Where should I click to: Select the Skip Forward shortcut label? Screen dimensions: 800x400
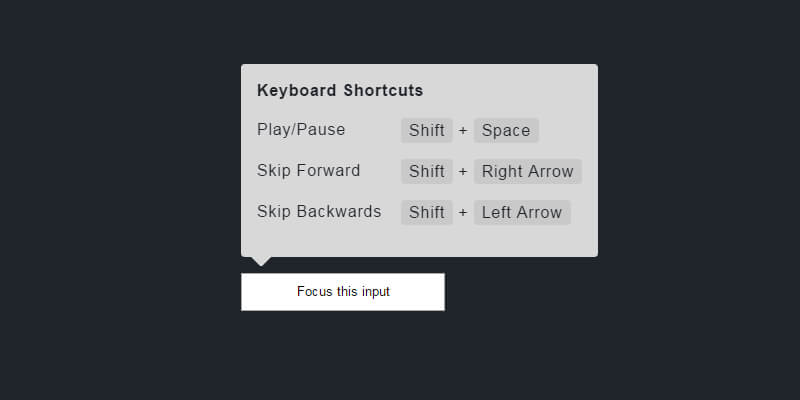pyautogui.click(x=308, y=171)
